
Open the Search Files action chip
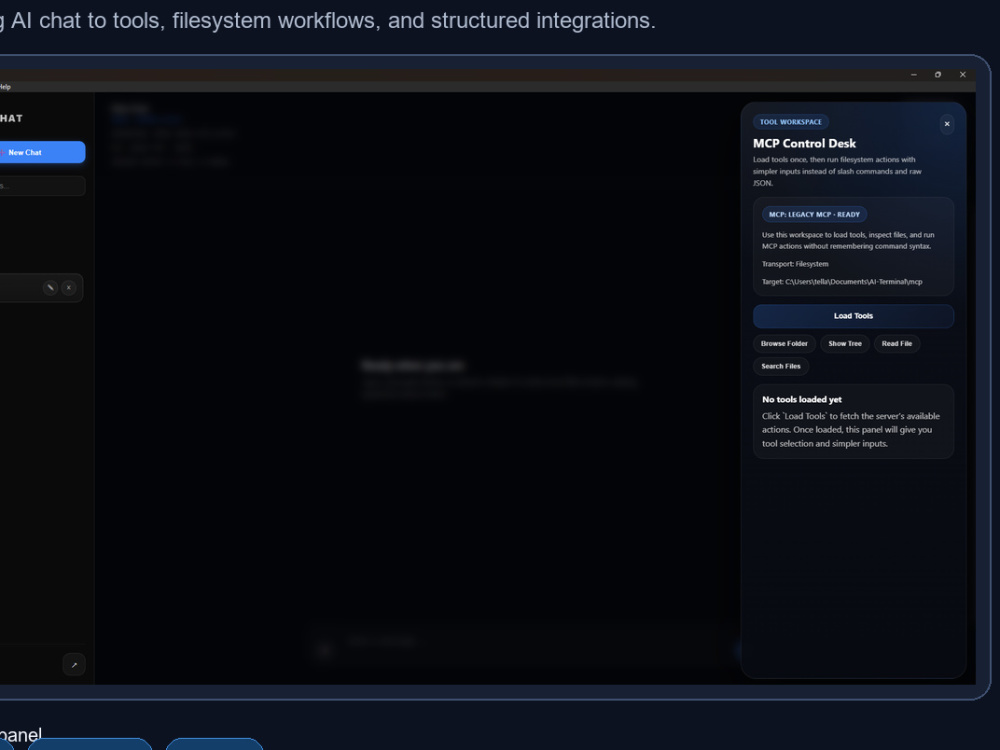pos(781,366)
